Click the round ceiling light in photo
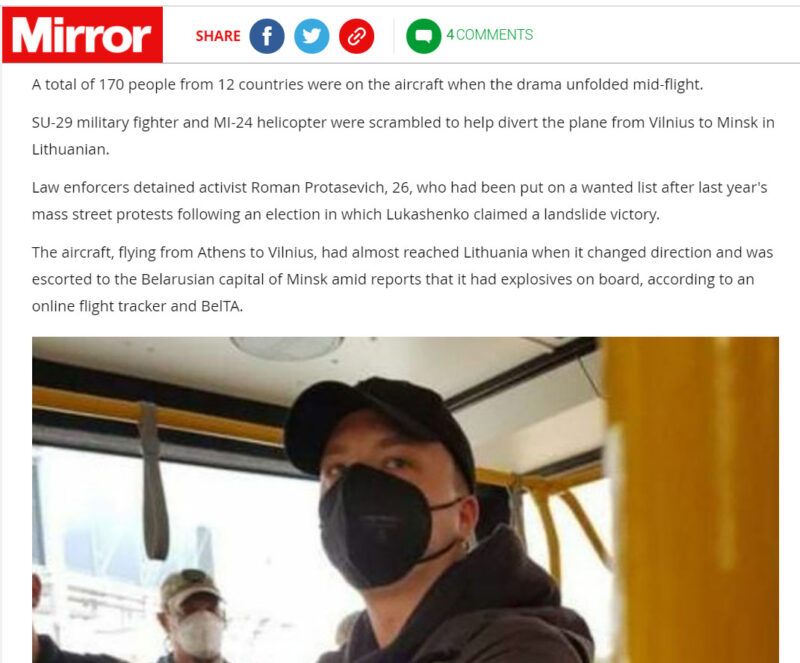This screenshot has height=663, width=800. (286, 347)
